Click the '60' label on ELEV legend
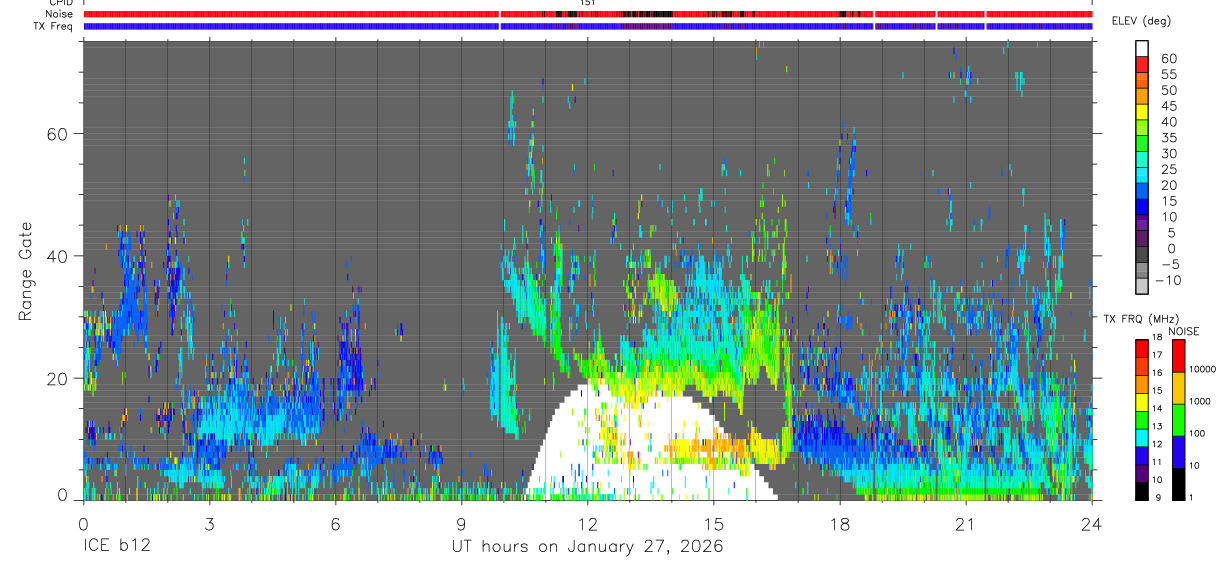Image resolution: width=1228 pixels, height=567 pixels. [x=1167, y=58]
